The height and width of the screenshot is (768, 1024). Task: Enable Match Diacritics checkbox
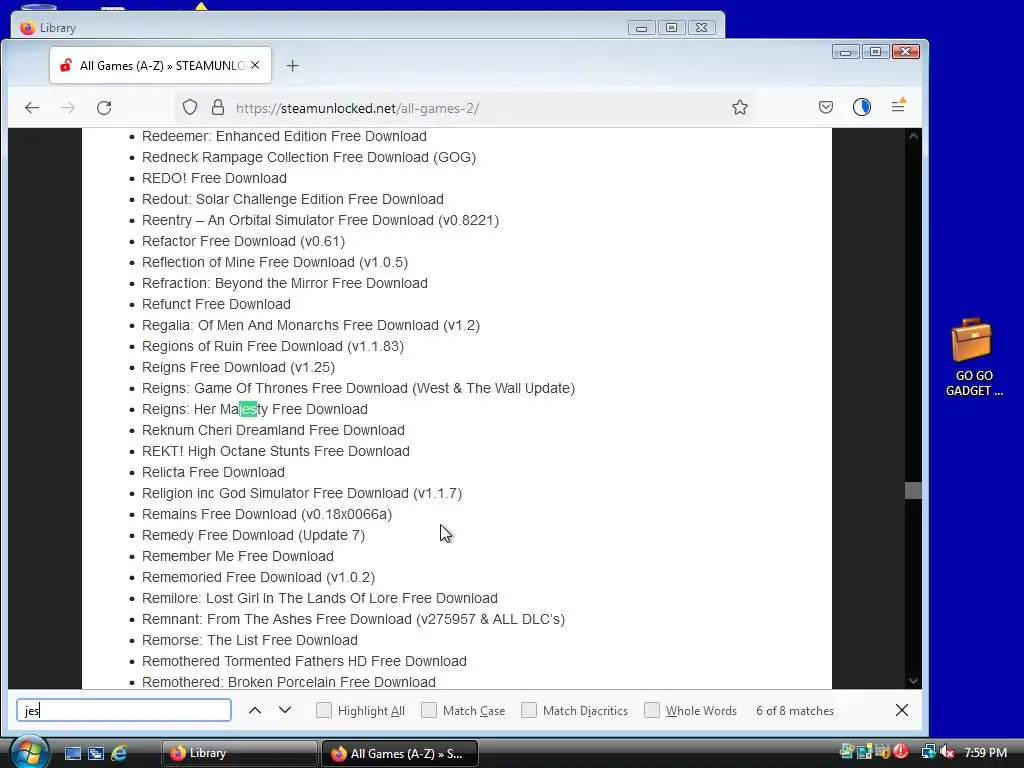(529, 711)
